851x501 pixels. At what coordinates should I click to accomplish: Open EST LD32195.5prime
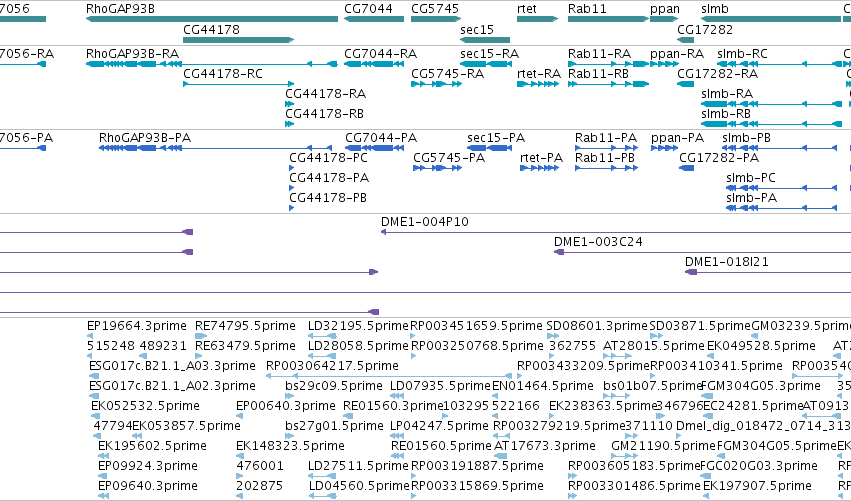pos(358,326)
